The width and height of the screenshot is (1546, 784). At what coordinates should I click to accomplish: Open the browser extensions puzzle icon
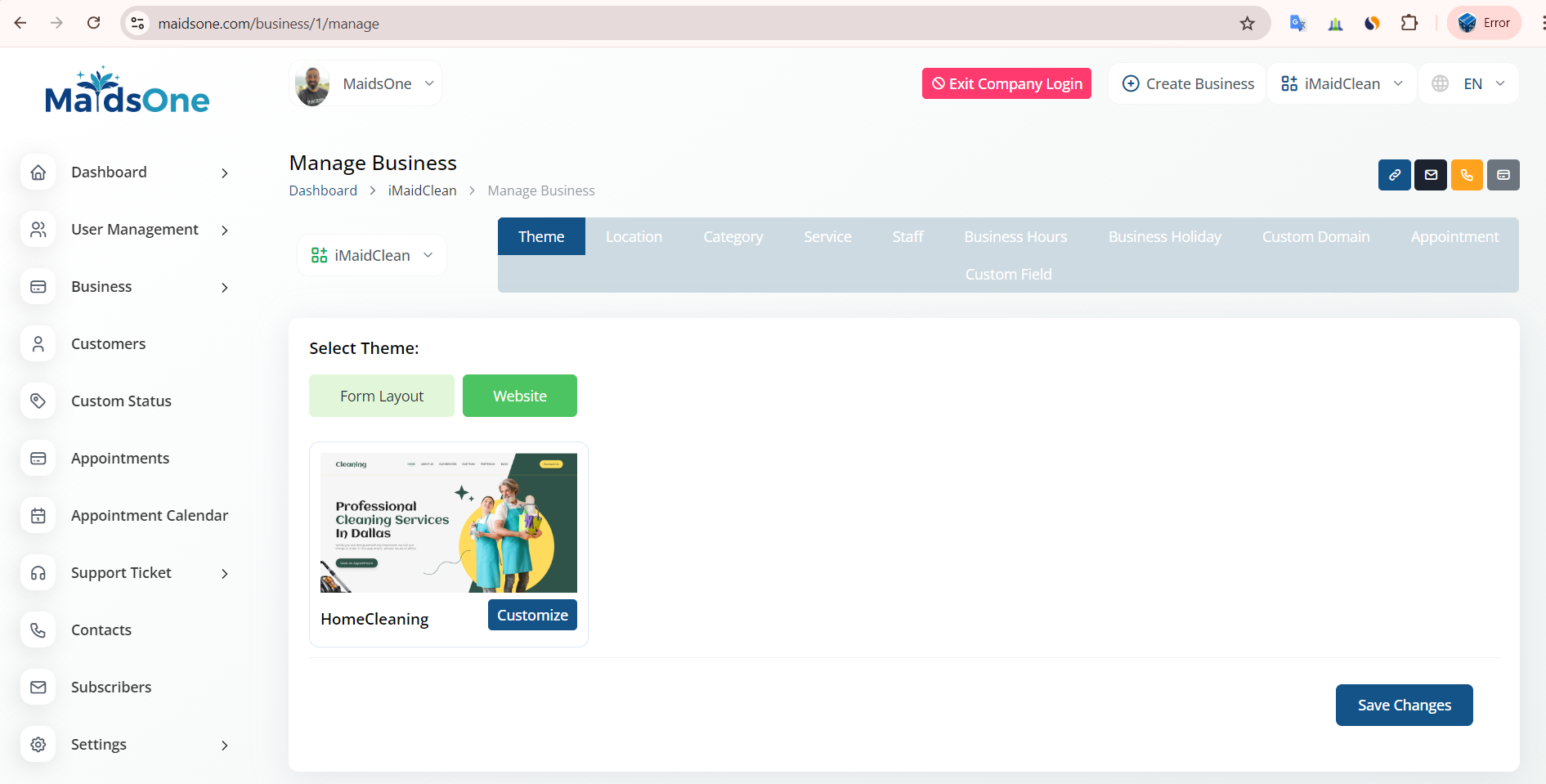tap(1409, 24)
